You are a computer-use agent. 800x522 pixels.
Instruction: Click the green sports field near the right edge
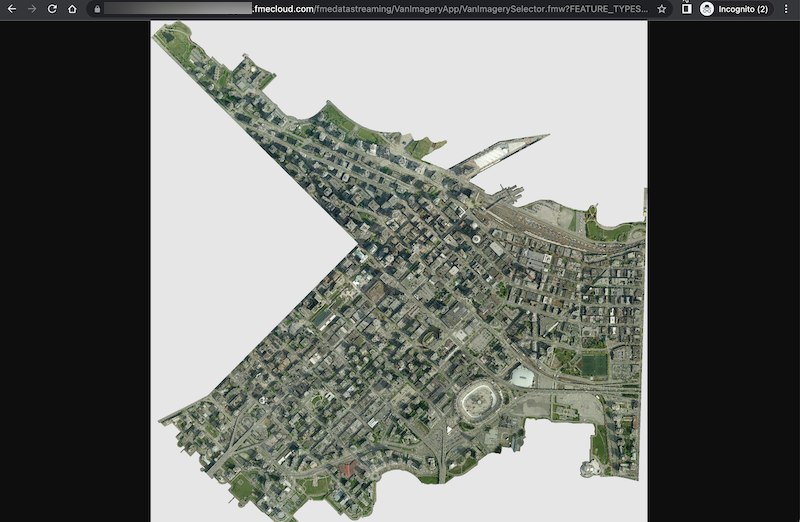(x=594, y=365)
